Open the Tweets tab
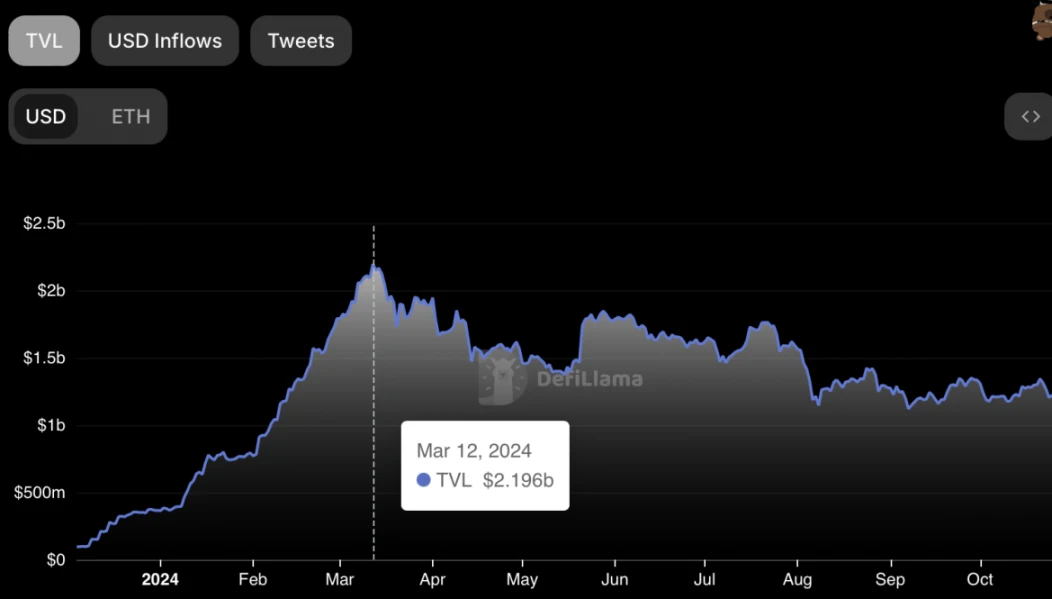The height and width of the screenshot is (599, 1052). point(301,41)
